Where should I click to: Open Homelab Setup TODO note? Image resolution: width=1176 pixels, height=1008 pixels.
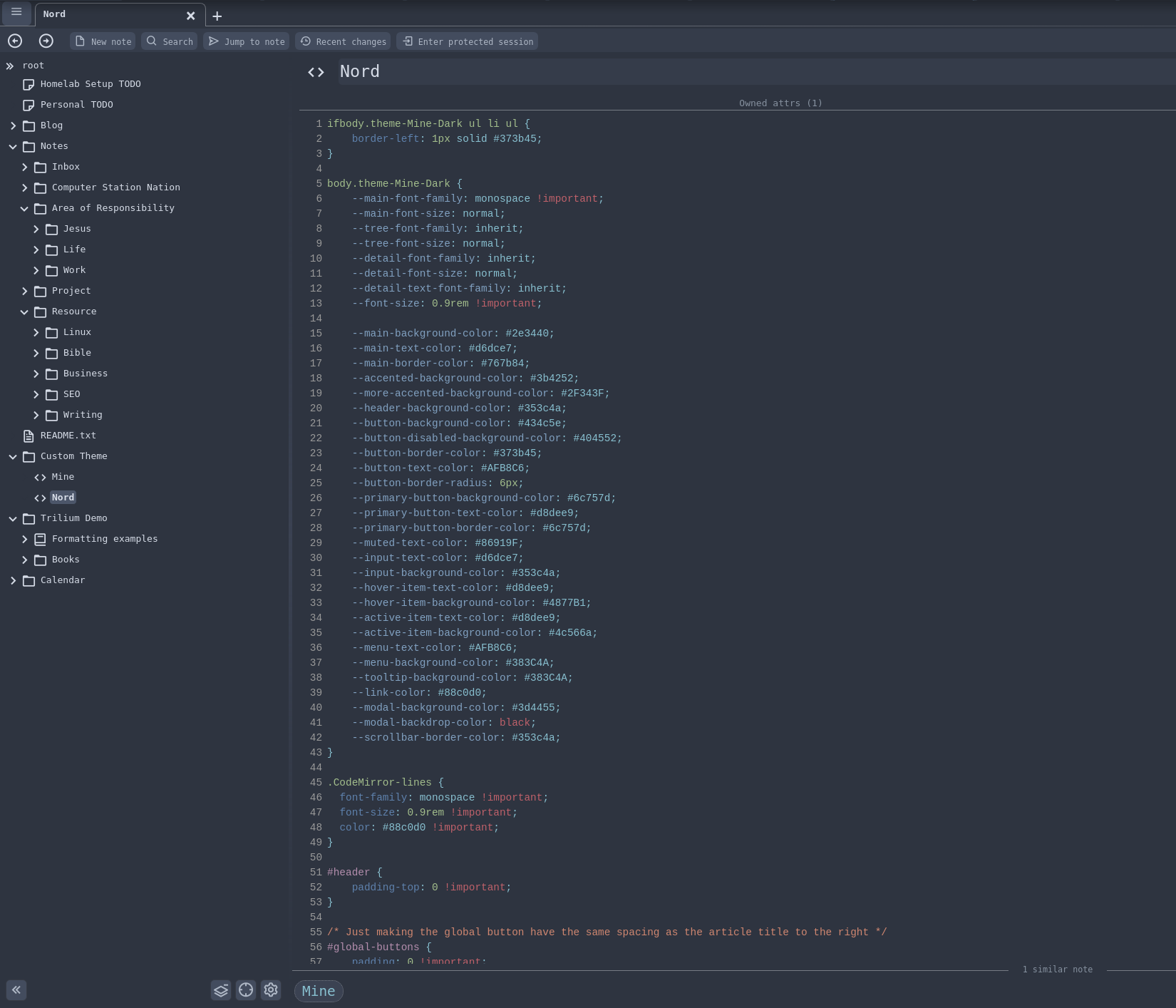pos(91,84)
